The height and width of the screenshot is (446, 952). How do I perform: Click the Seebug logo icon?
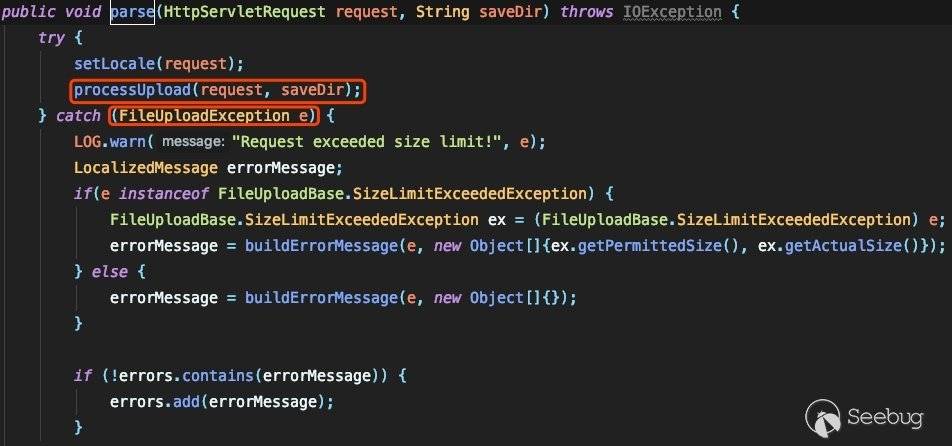click(823, 416)
